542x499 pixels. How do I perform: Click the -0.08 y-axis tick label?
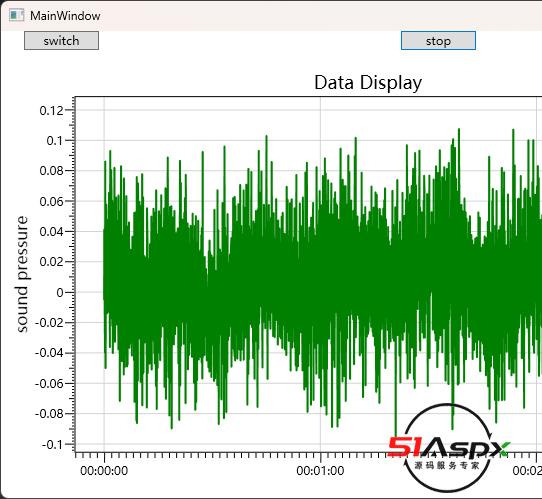(x=49, y=414)
